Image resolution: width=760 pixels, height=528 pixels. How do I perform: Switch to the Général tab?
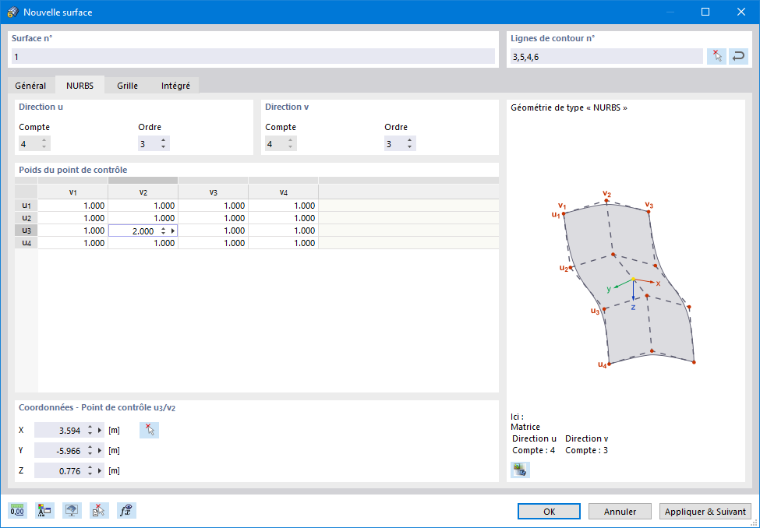[31, 85]
